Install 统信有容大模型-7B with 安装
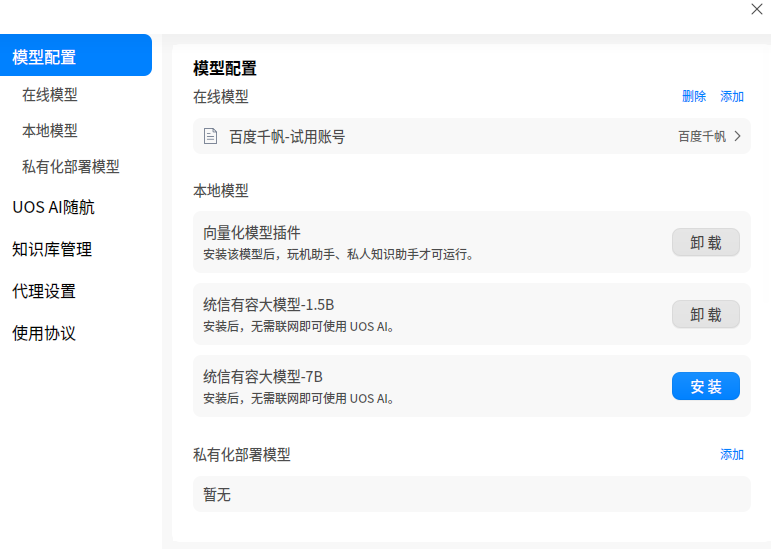771x549 pixels. 706,386
